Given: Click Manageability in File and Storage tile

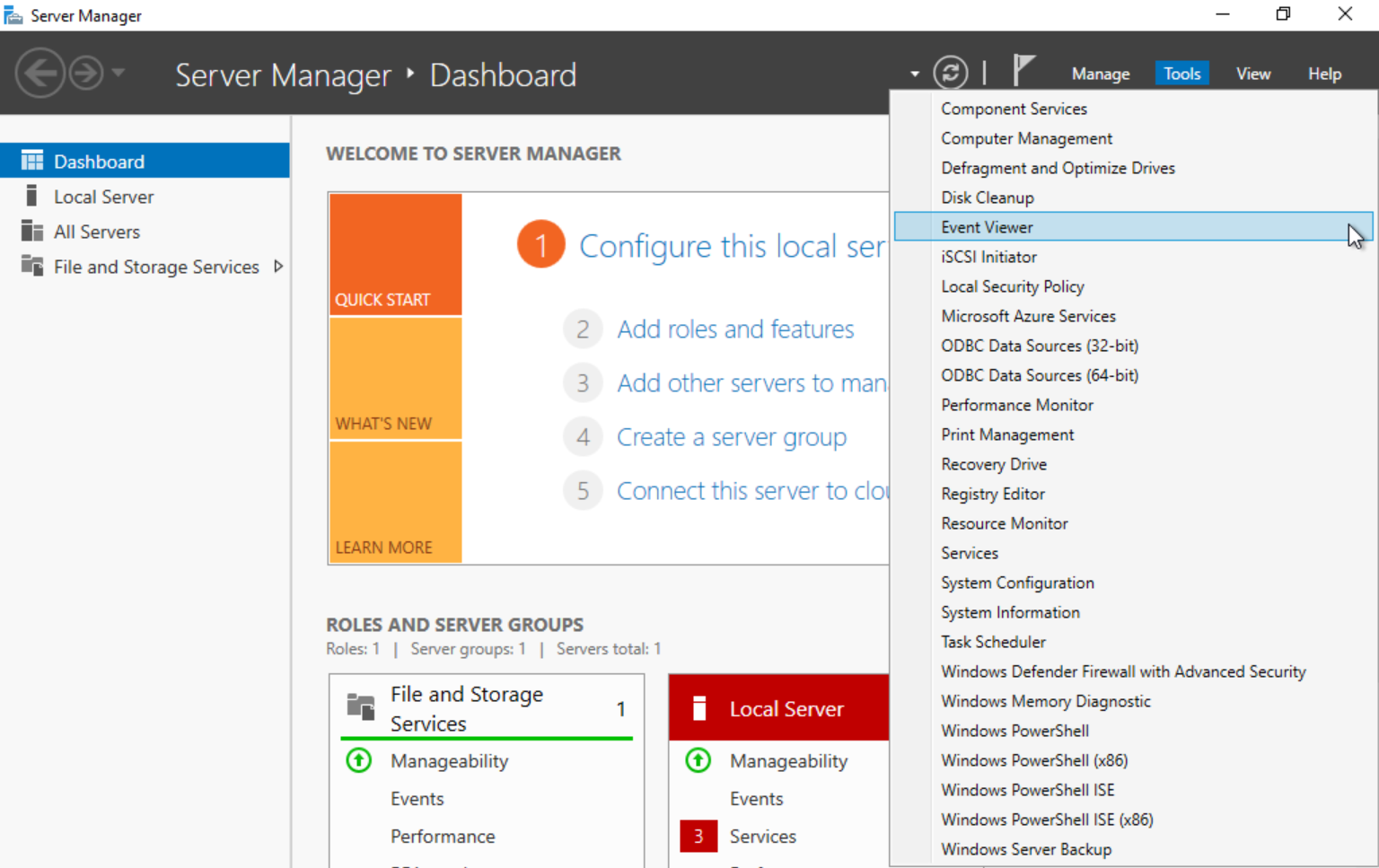Looking at the screenshot, I should click(450, 761).
